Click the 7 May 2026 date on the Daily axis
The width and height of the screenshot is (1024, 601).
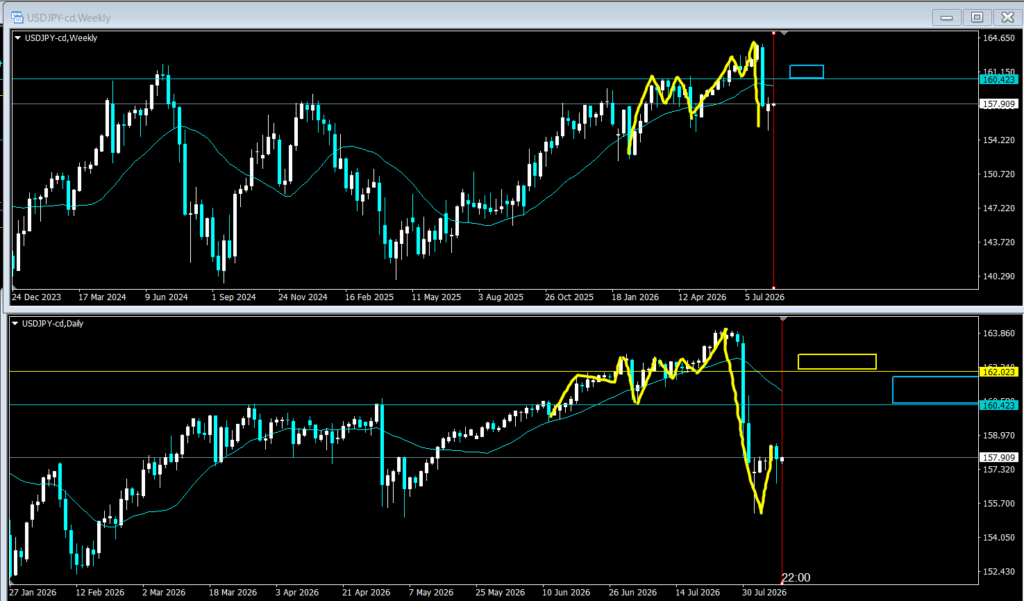432,593
